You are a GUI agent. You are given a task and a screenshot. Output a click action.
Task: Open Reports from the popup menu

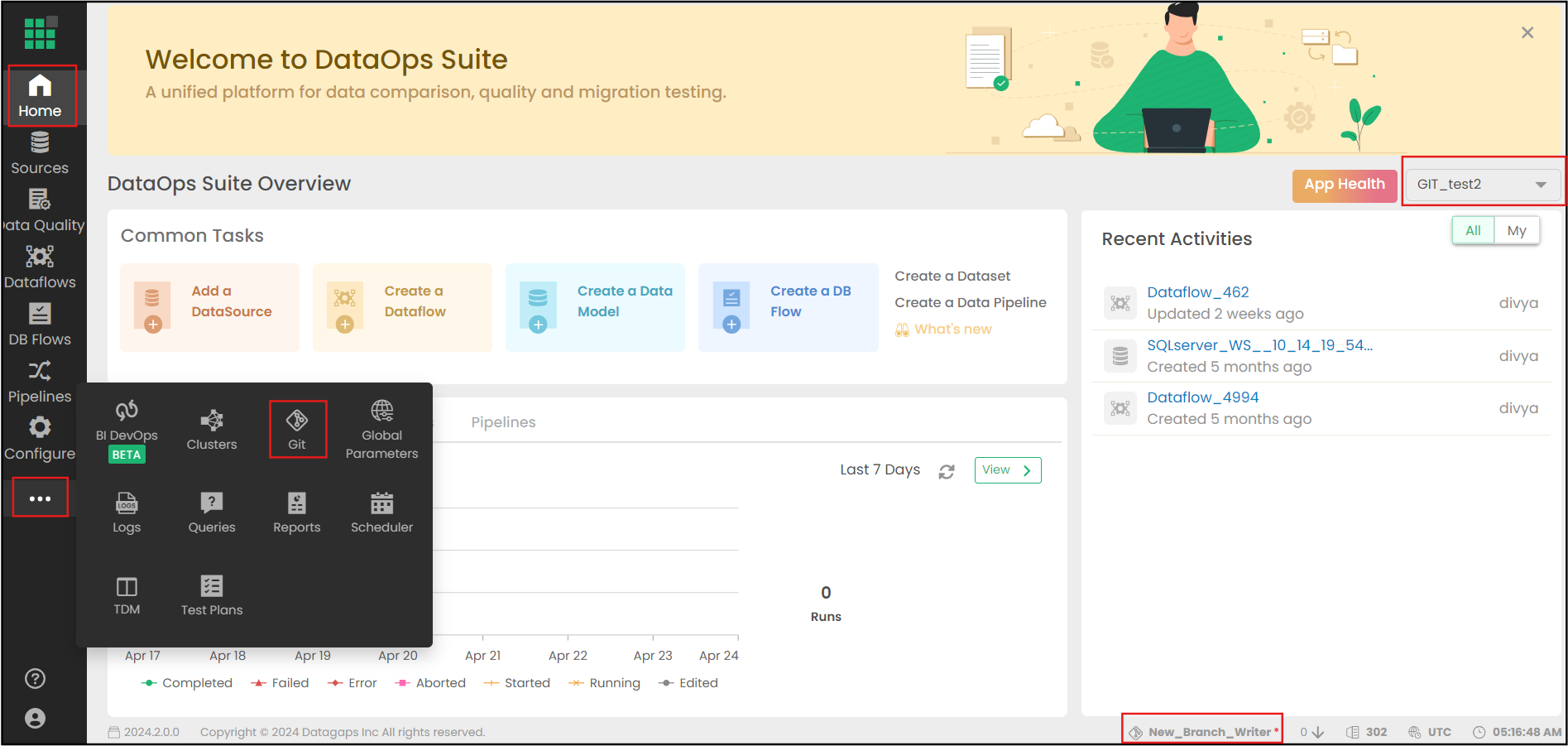(x=297, y=513)
